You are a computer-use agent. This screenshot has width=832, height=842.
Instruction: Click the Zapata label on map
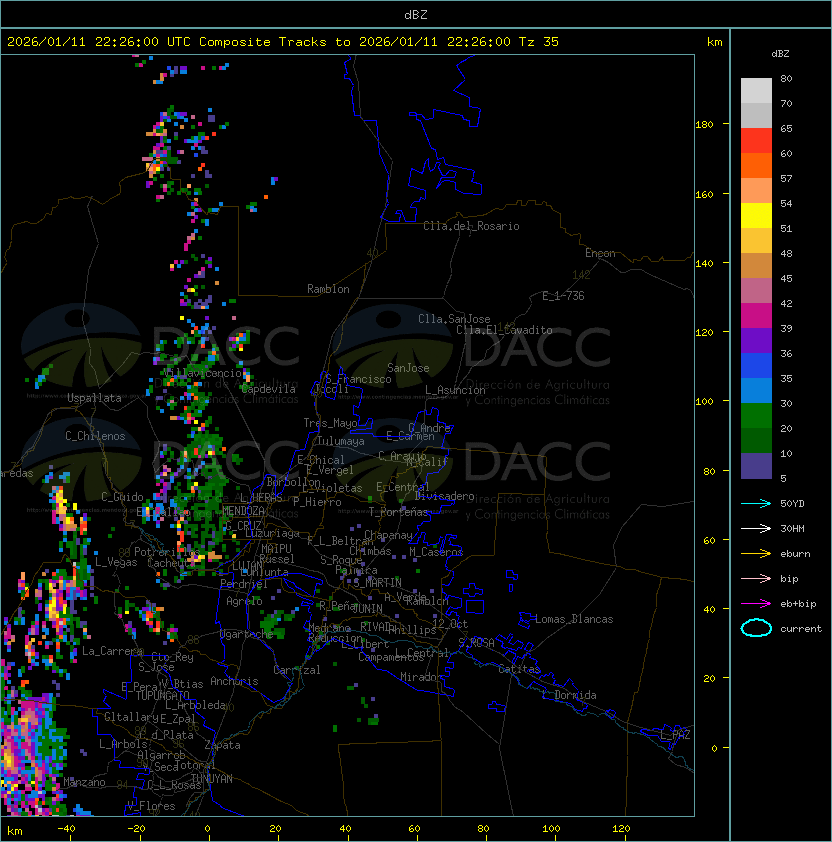pyautogui.click(x=222, y=745)
